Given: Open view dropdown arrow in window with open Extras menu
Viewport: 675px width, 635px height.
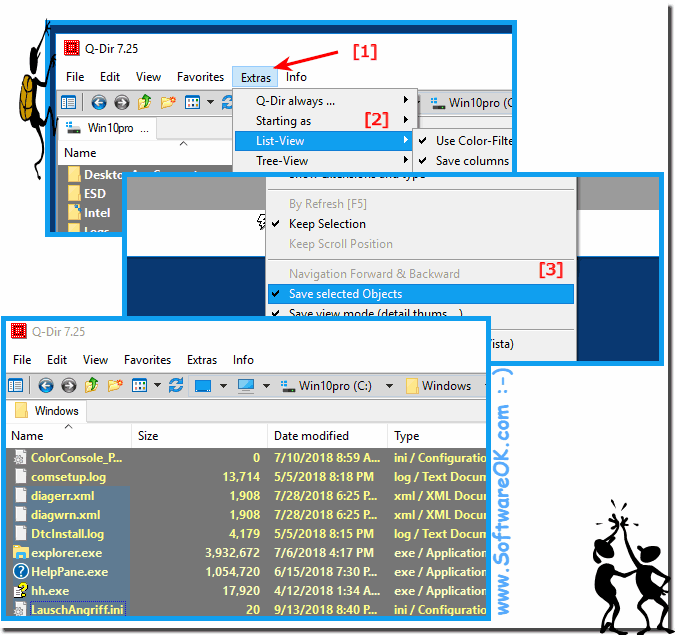Looking at the screenshot, I should 210,102.
